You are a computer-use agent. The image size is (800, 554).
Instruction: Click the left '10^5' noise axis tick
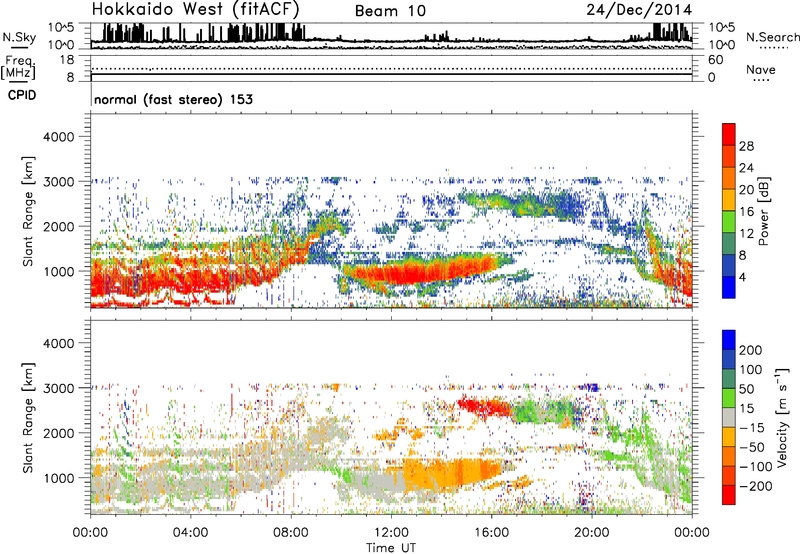(62, 28)
